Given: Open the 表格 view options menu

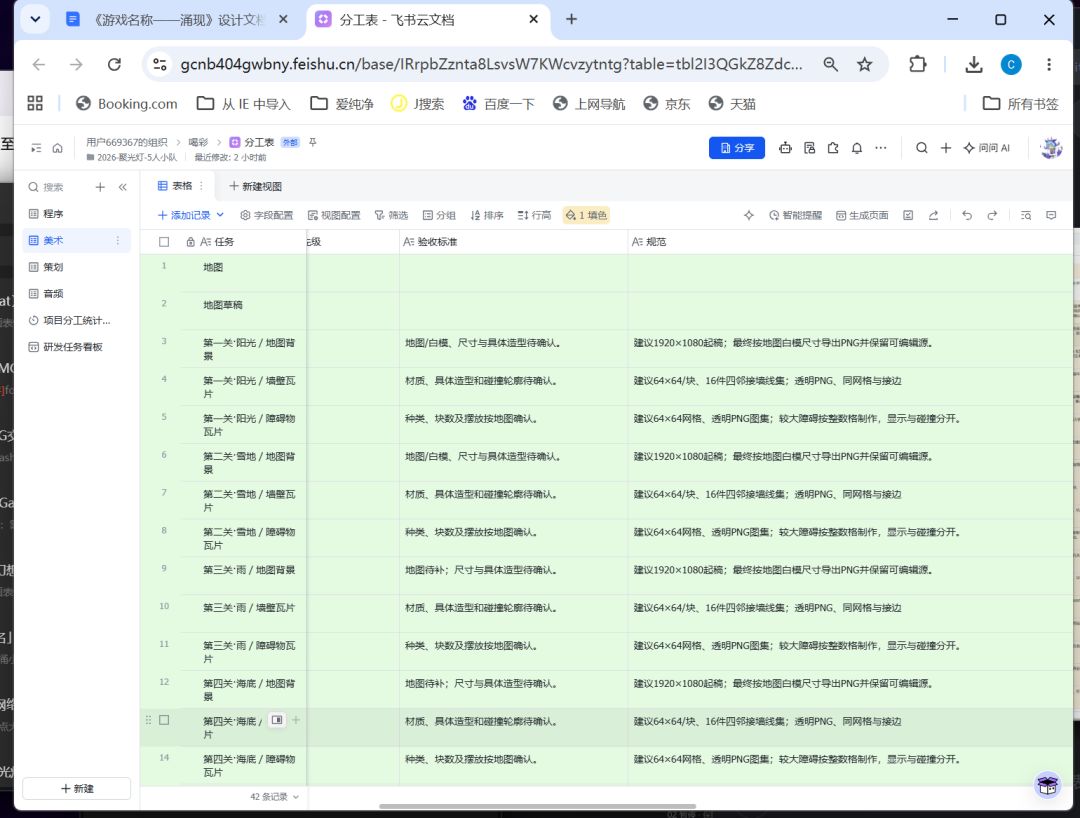Looking at the screenshot, I should tap(201, 186).
